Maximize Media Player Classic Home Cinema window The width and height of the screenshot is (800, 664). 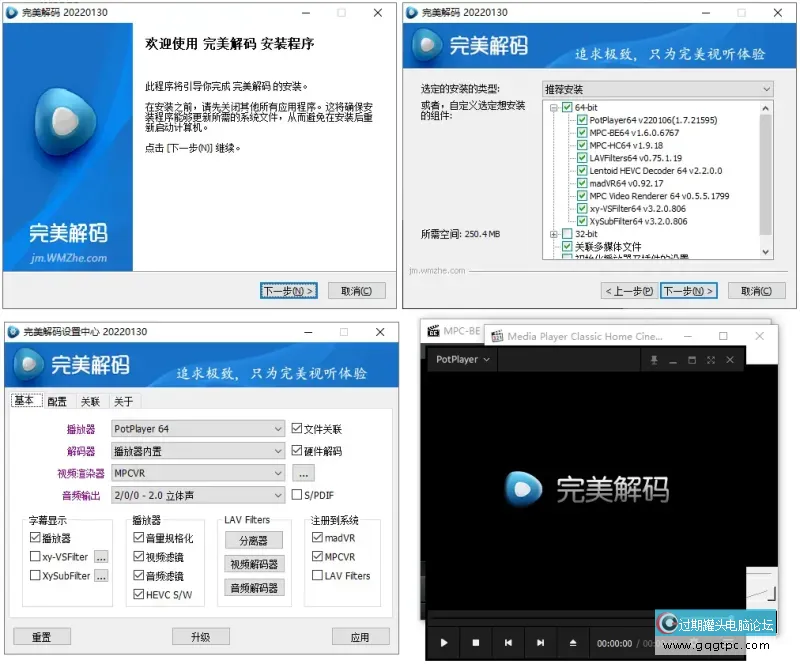723,336
